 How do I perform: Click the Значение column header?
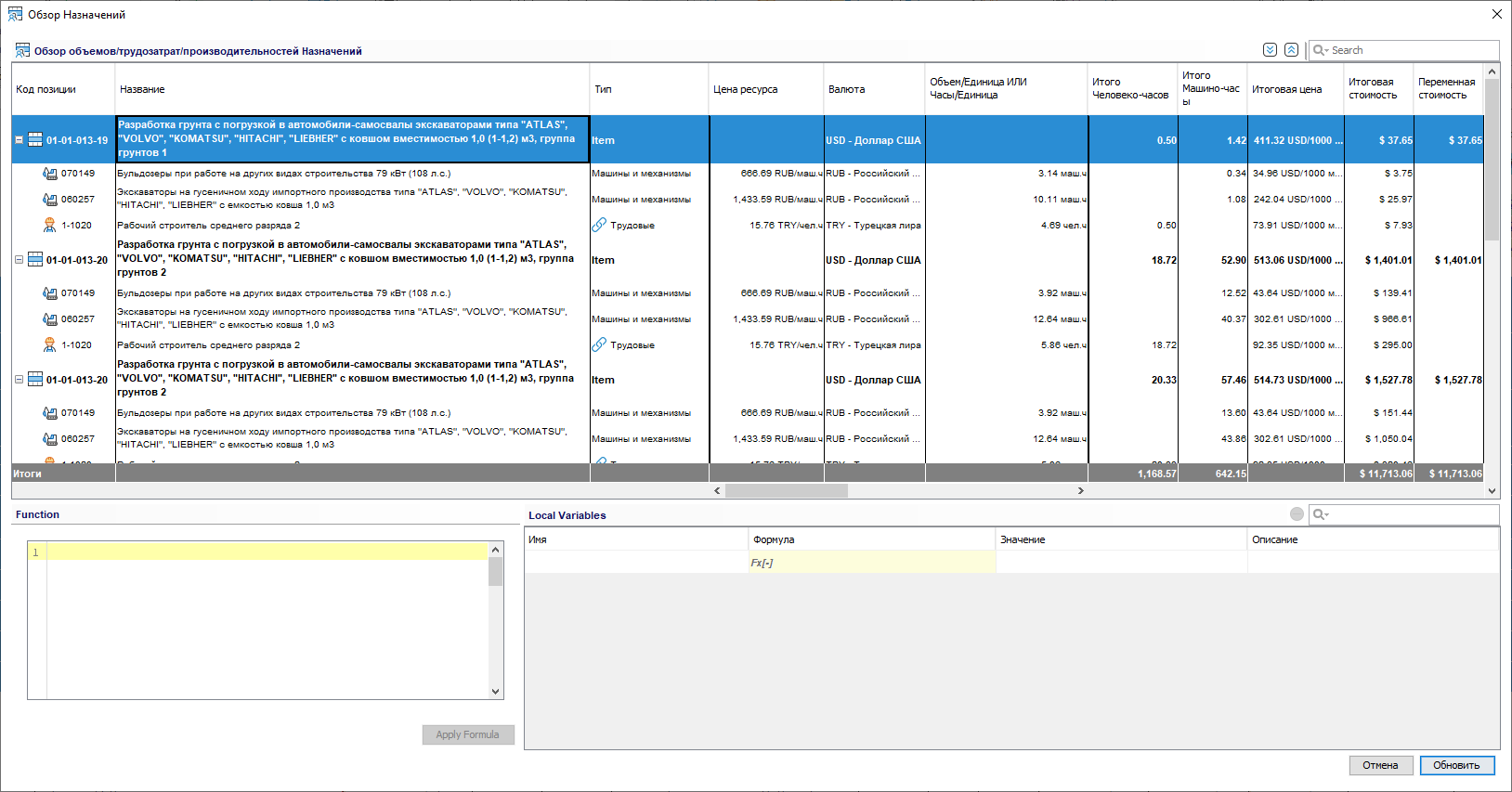pos(1122,539)
